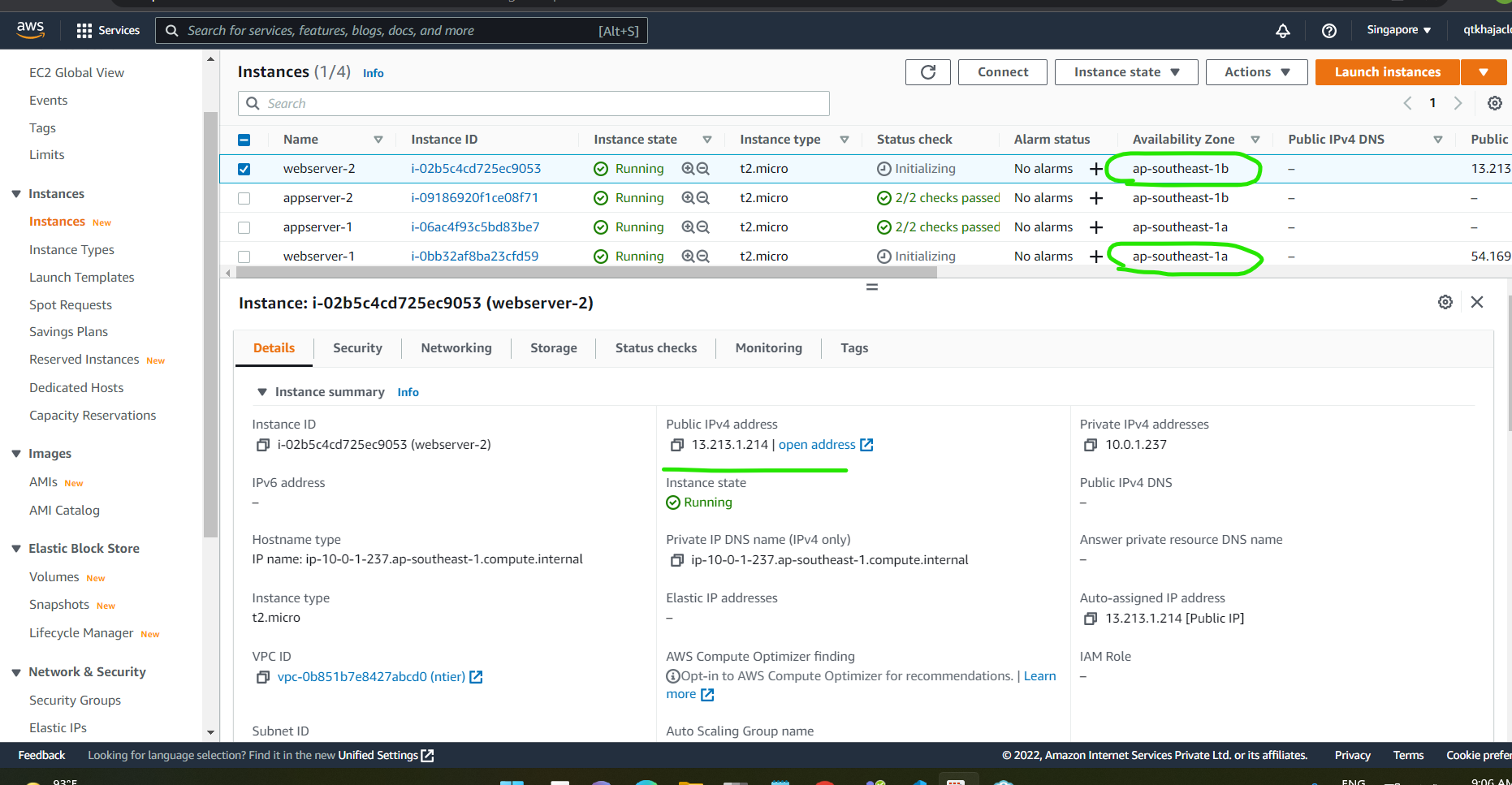Click the open address link
The height and width of the screenshot is (785, 1512).
pyautogui.click(x=826, y=445)
